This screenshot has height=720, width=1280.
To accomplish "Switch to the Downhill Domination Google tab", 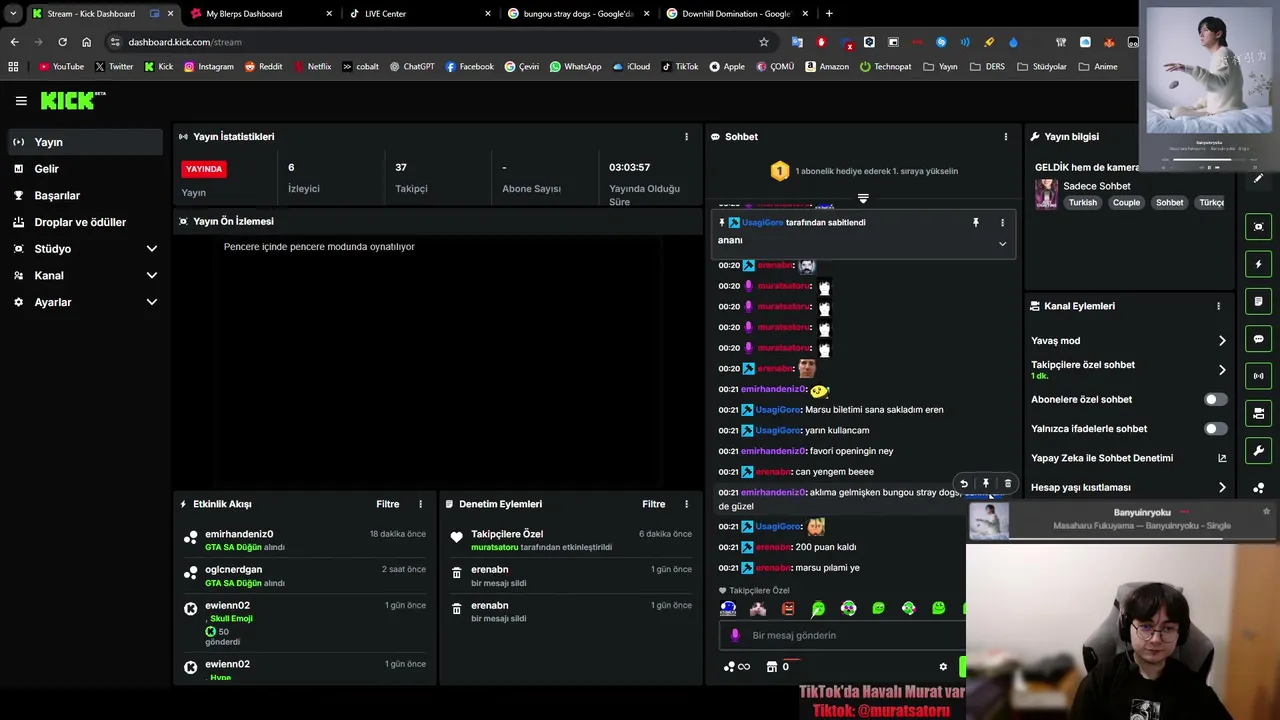I will (x=737, y=14).
